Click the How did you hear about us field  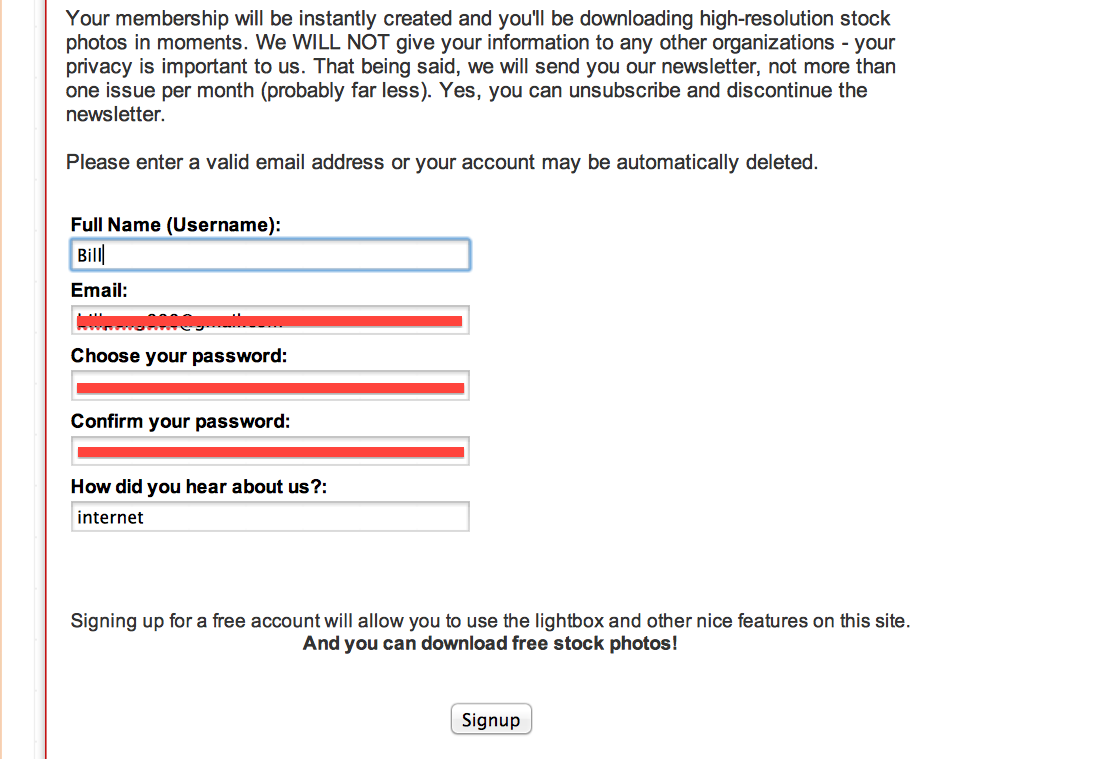tap(270, 517)
